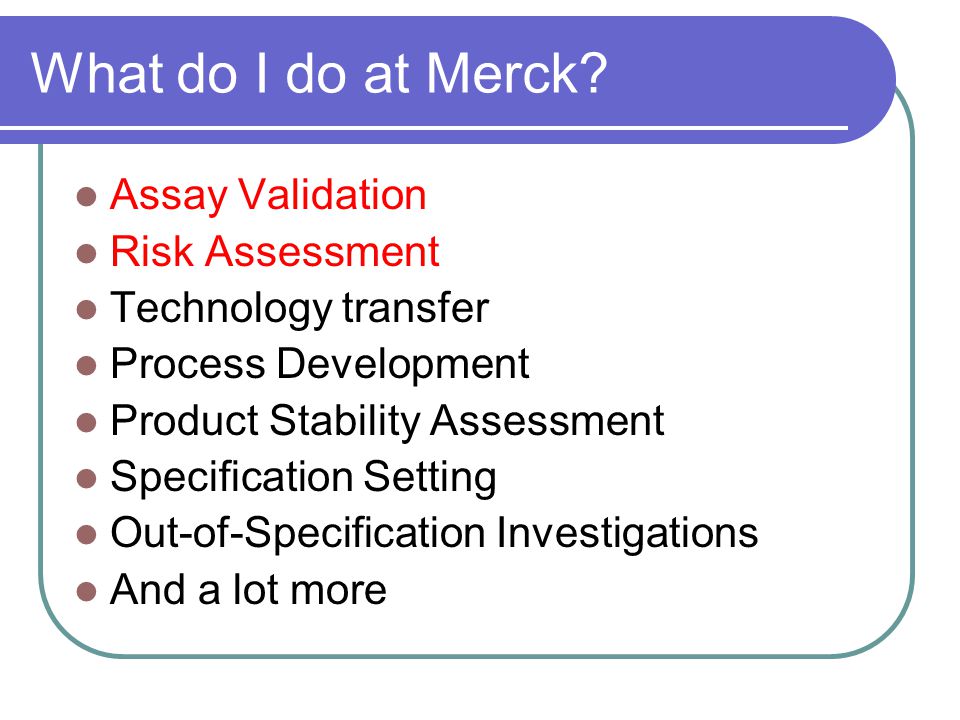Viewport: 960px width, 720px height.
Task: Click the 'Specification Setting' bullet text
Action: click(x=304, y=478)
